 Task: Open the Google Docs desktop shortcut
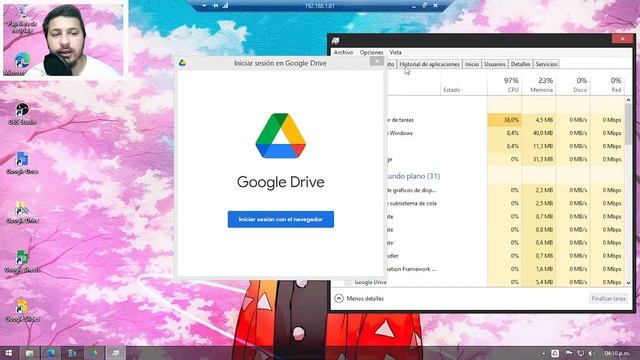22,163
